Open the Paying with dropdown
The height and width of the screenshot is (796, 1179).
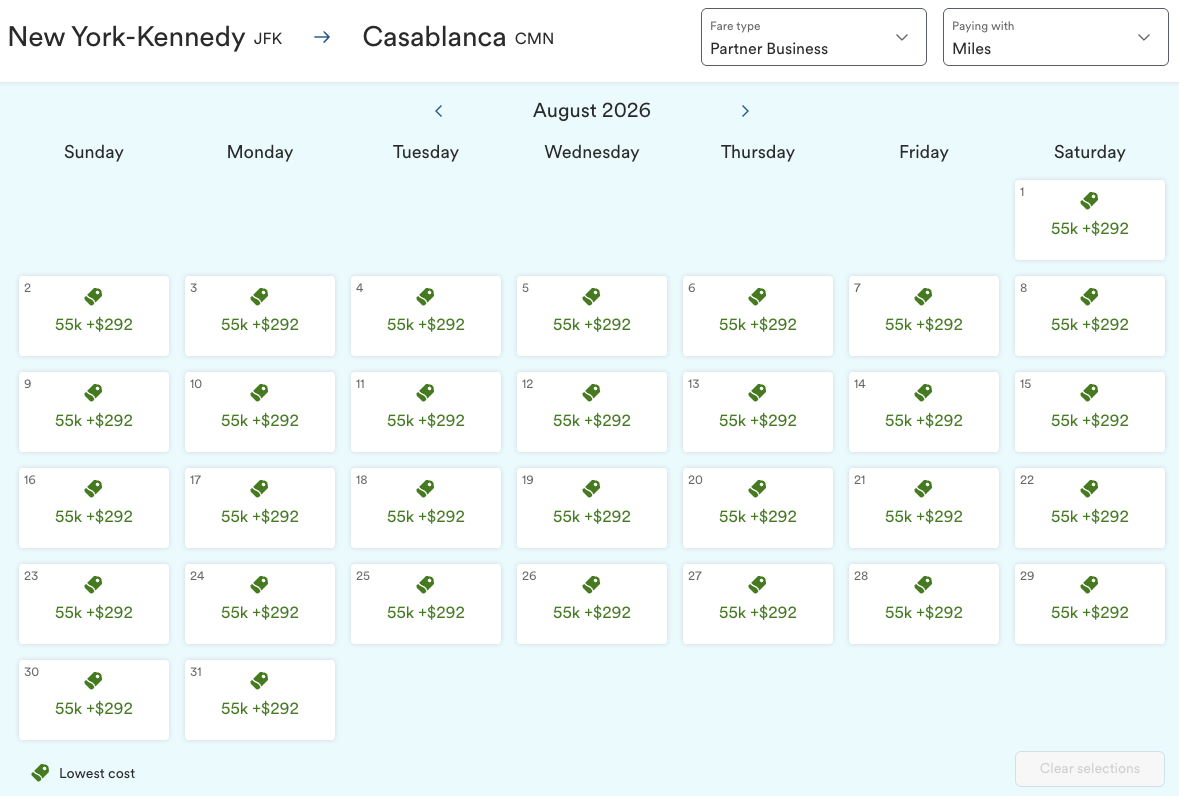(x=1055, y=37)
